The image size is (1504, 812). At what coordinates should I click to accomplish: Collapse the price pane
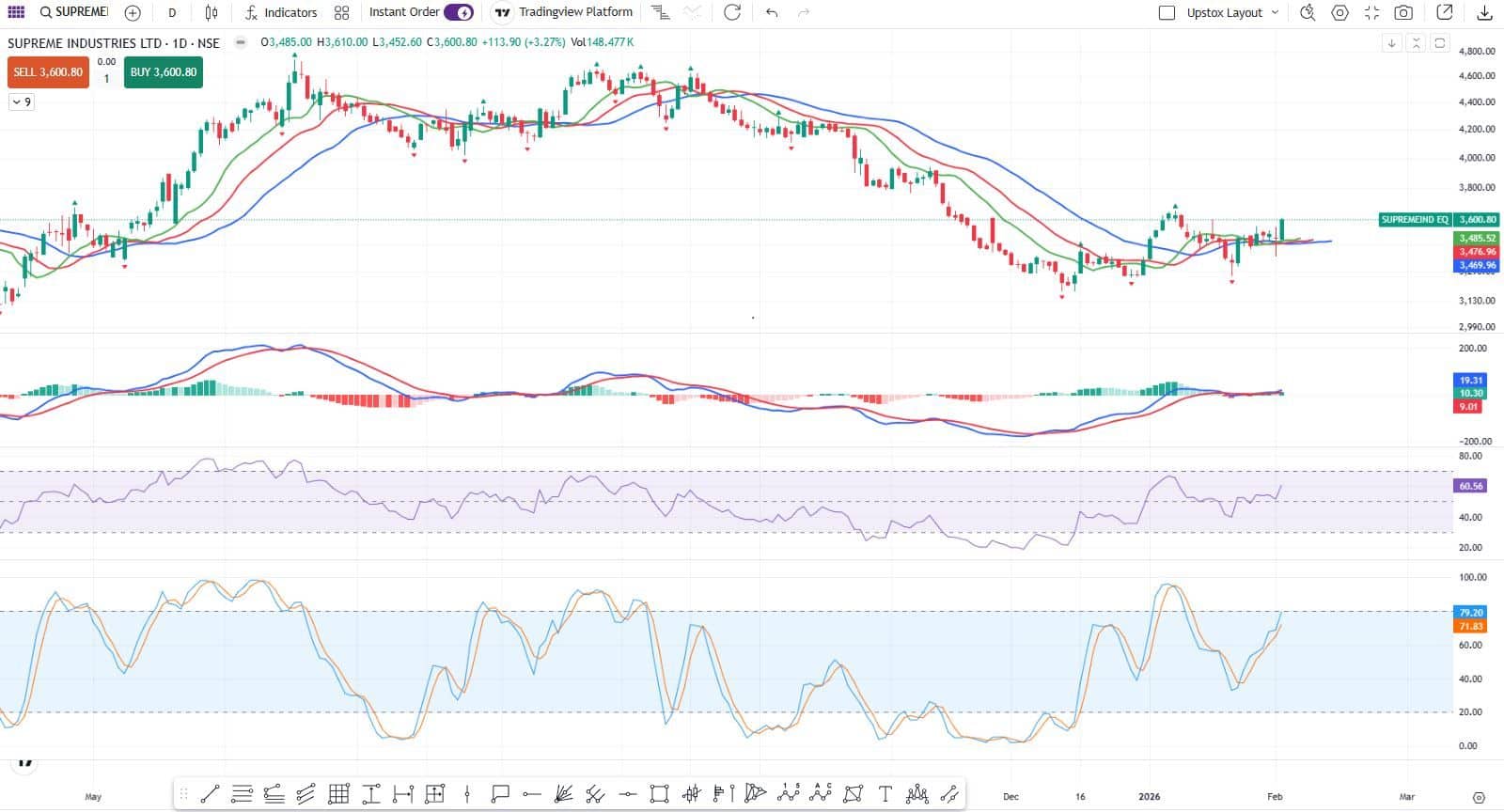point(1416,43)
